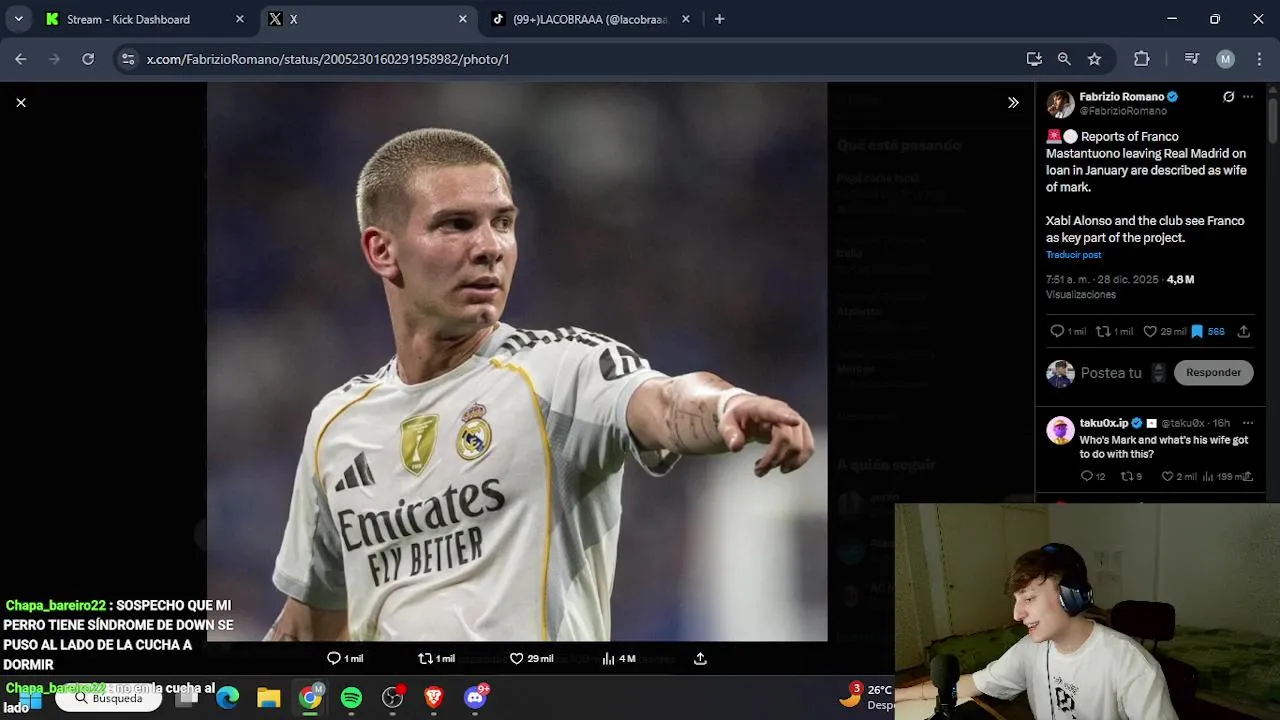
Task: Open the Fabrizio Romano display name link
Action: [x=1121, y=97]
